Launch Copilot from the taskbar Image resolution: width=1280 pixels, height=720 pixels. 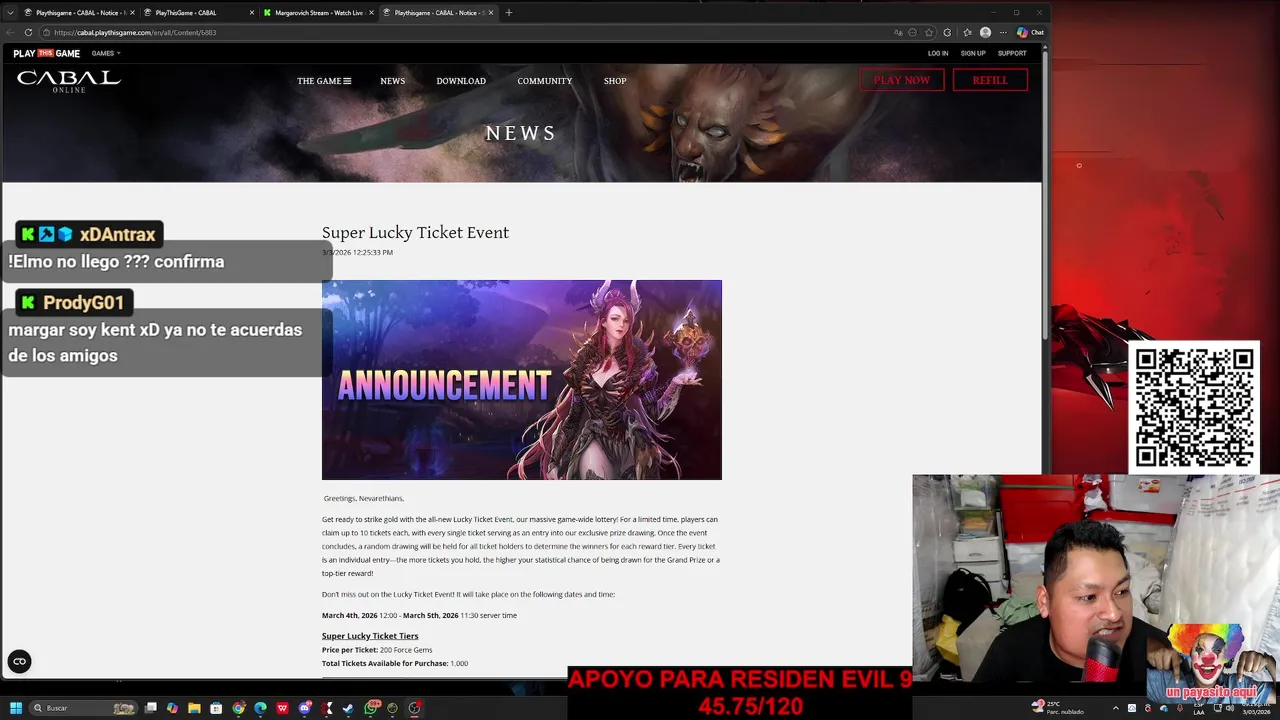point(172,708)
